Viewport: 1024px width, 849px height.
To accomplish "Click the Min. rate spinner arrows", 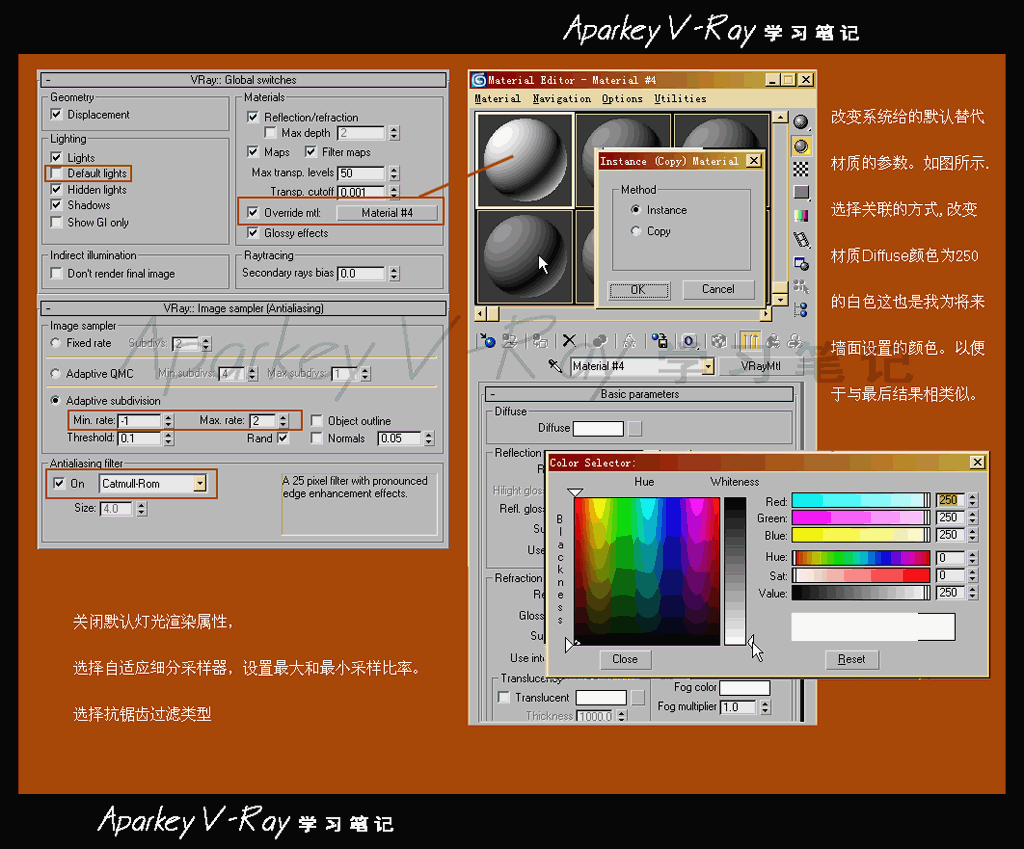I will (168, 421).
